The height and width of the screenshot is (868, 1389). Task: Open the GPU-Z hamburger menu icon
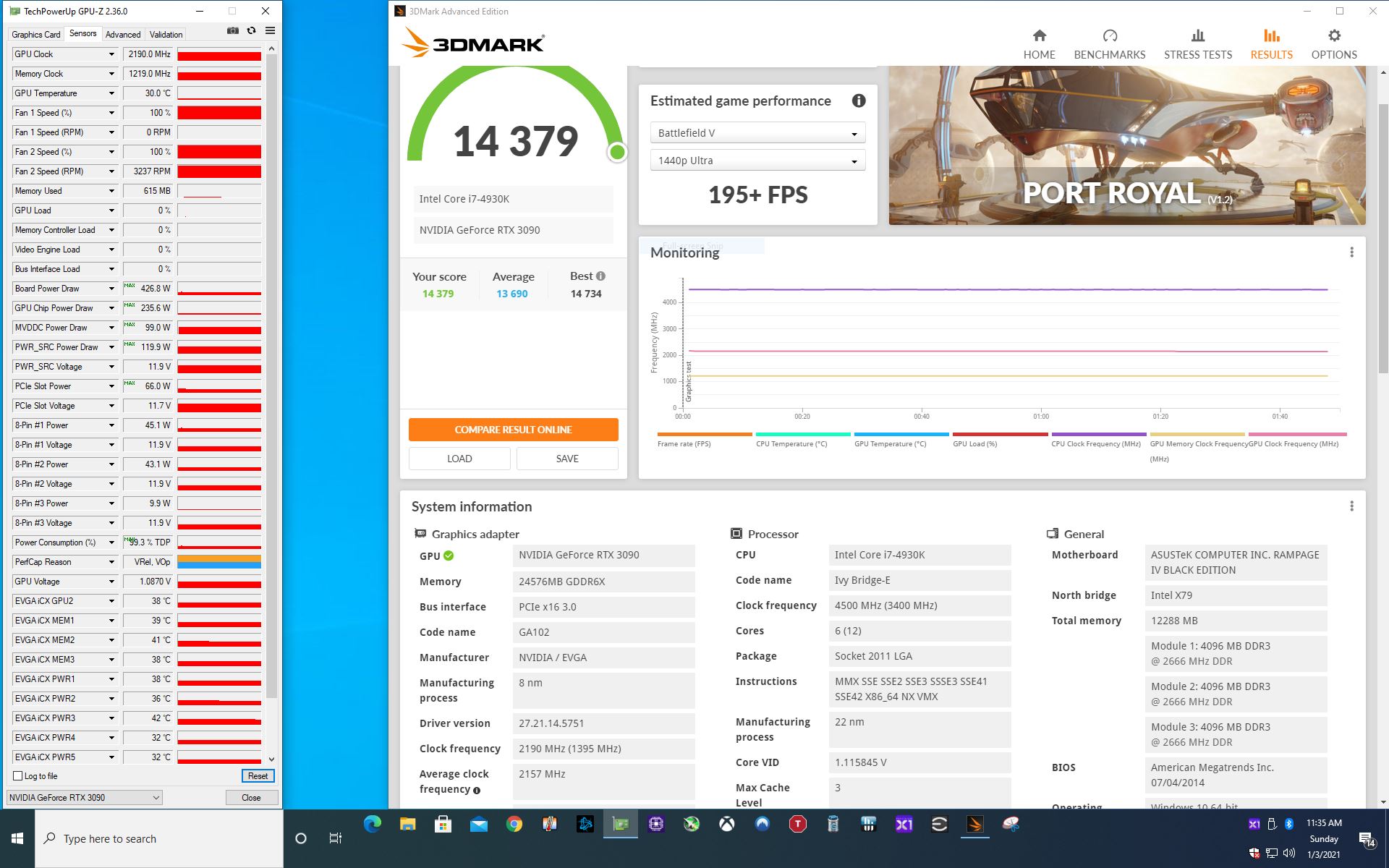[x=270, y=31]
